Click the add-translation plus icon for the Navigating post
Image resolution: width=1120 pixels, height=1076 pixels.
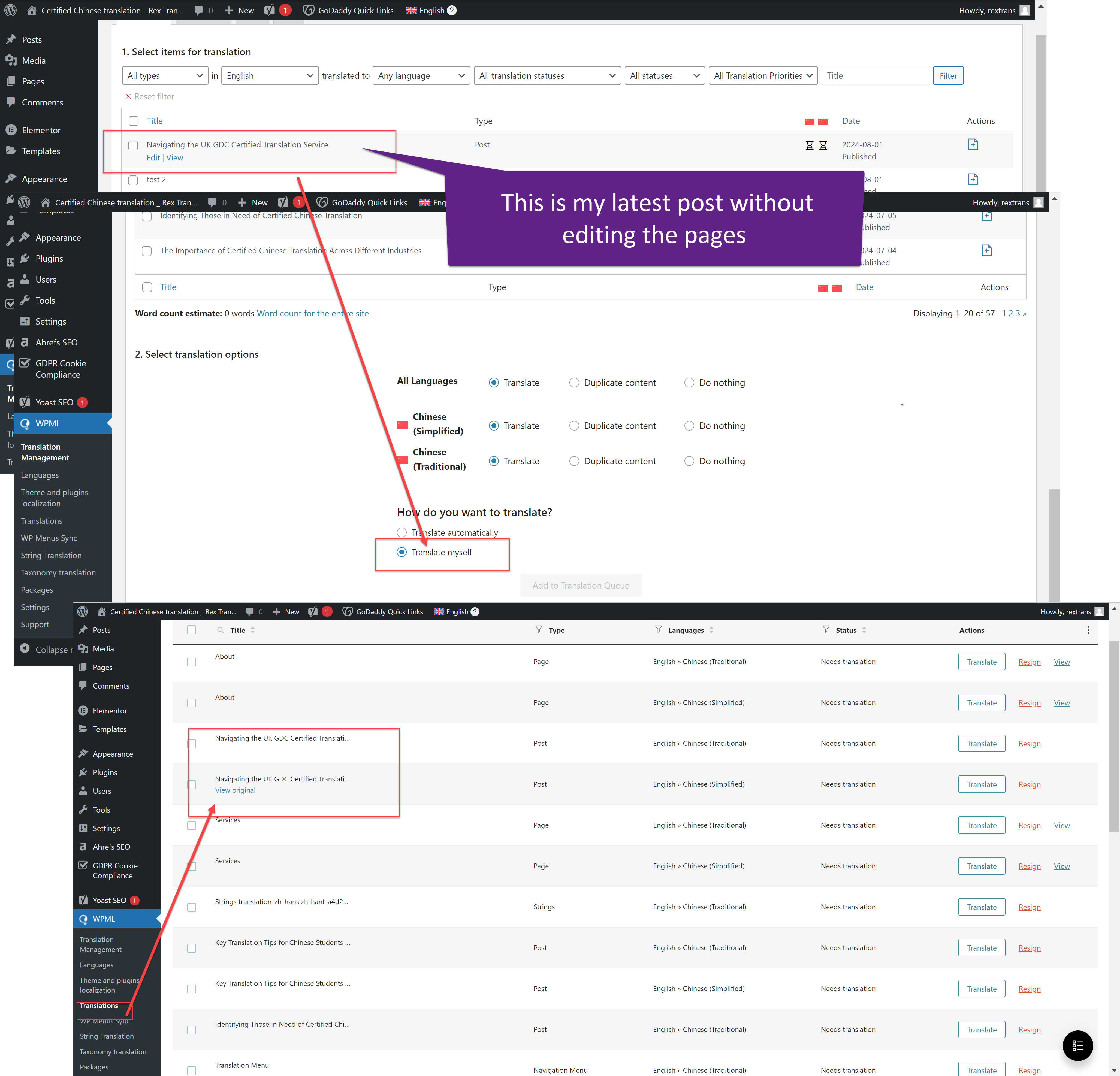(973, 144)
